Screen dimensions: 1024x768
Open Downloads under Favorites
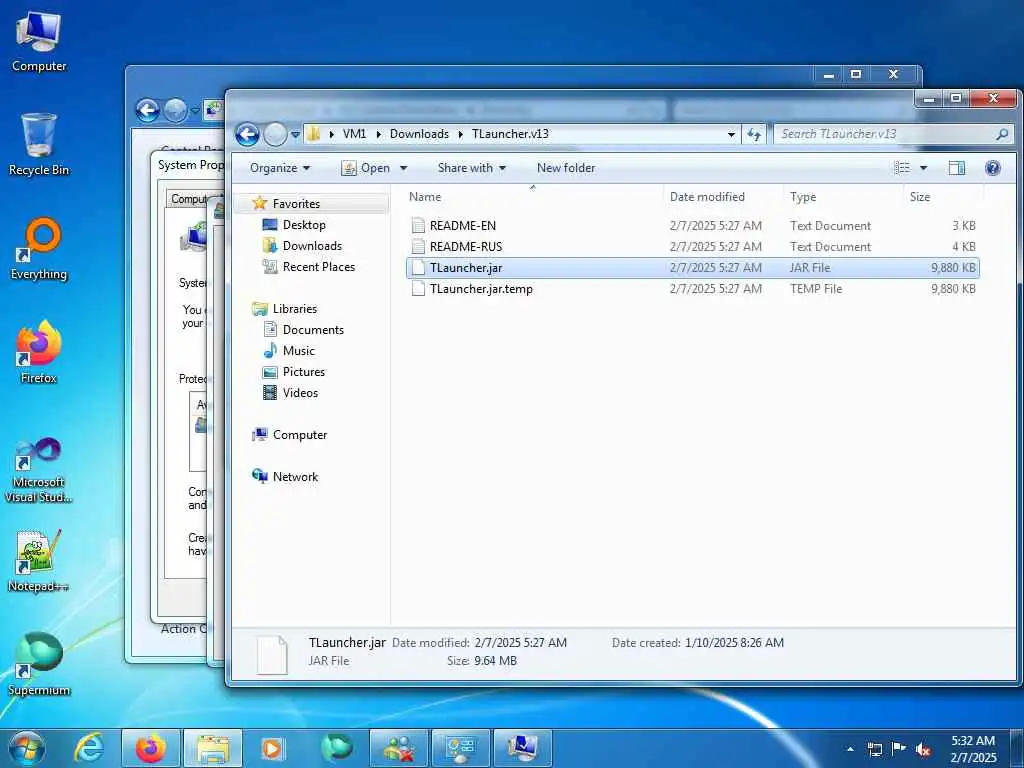(x=312, y=246)
